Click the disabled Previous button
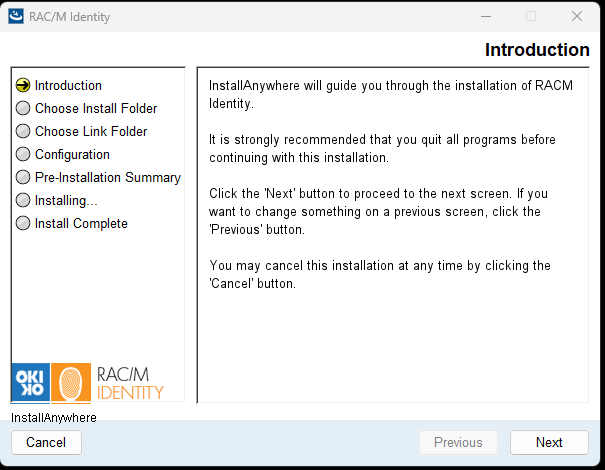Image resolution: width=605 pixels, height=470 pixels. pyautogui.click(x=458, y=442)
